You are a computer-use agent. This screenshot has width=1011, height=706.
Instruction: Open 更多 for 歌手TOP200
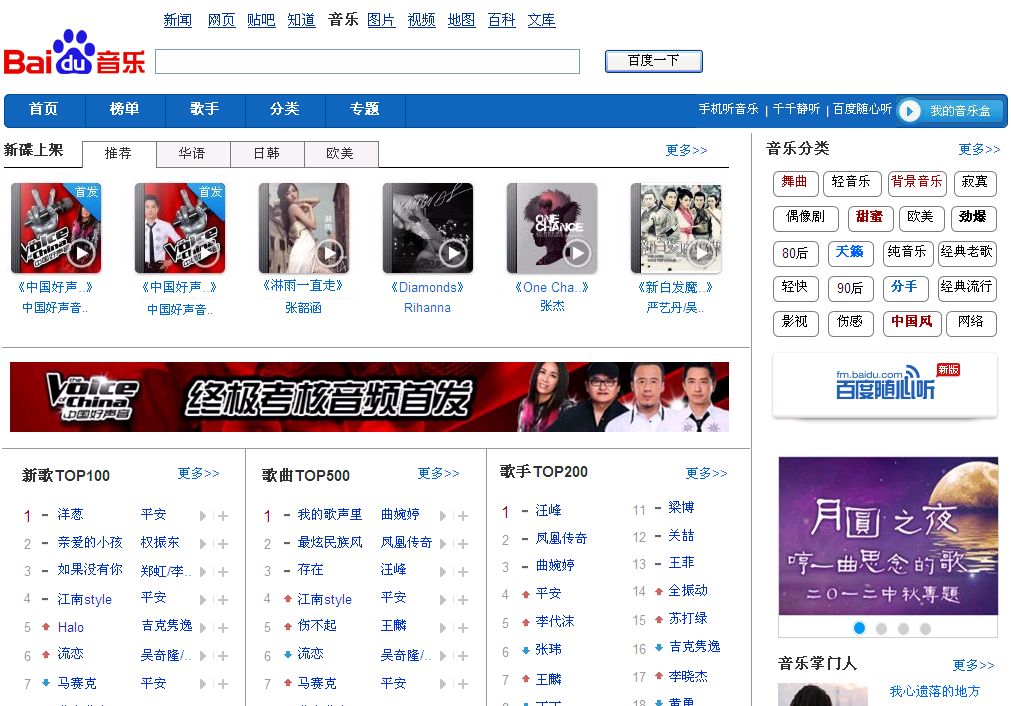(x=707, y=473)
